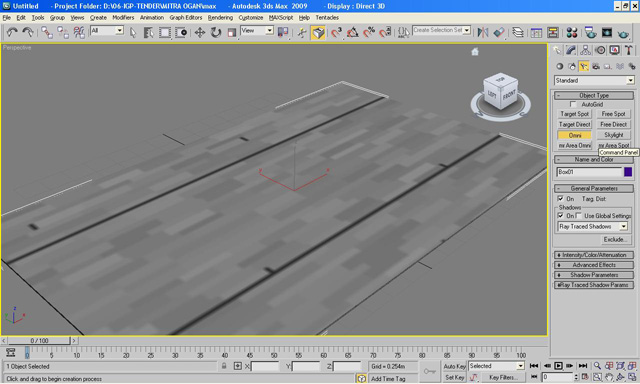
Task: Choose Rectangular Selection Region tool
Action: (164, 33)
